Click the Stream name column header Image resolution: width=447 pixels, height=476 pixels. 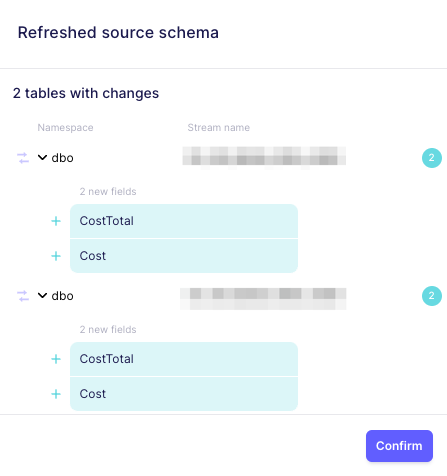point(219,127)
